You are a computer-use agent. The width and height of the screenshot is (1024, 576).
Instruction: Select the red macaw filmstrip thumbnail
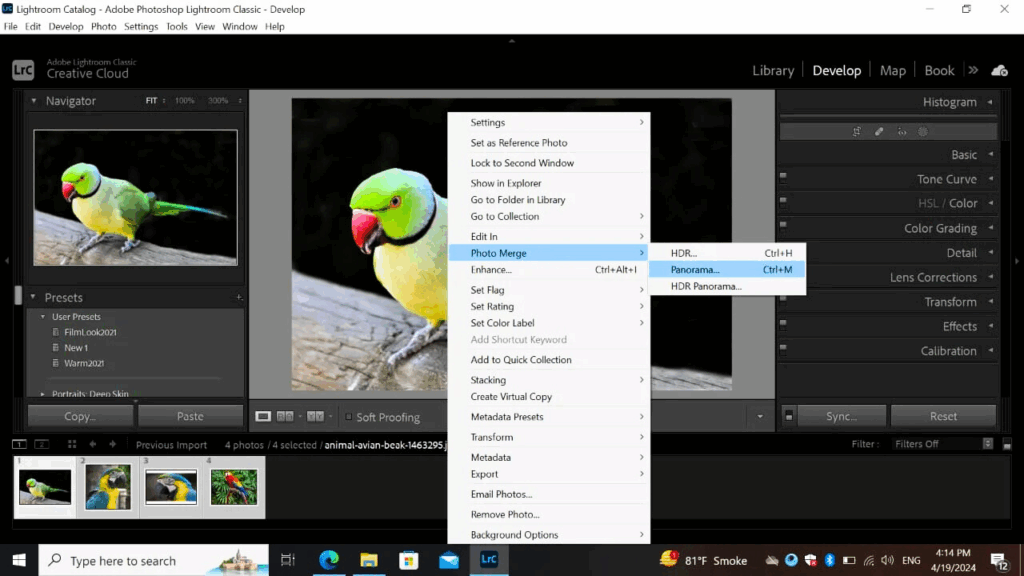point(233,487)
